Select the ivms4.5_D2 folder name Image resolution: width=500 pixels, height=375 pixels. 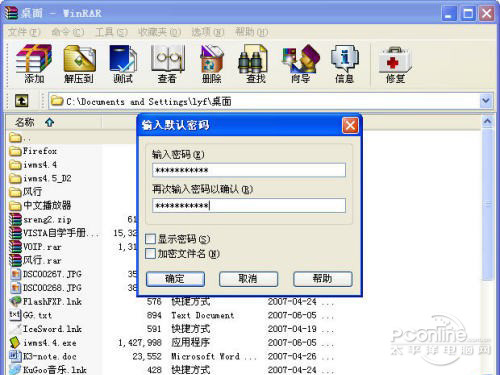[47, 178]
